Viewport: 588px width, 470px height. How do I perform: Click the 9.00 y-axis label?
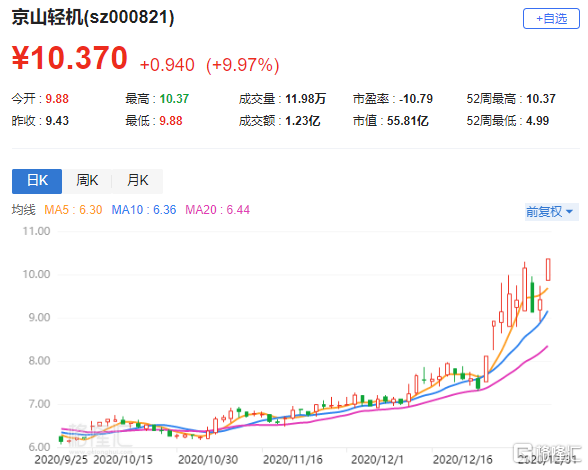coord(39,318)
